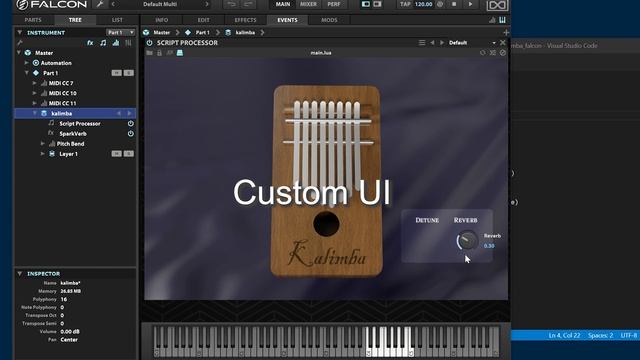The image size is (640, 360).
Task: Open the EVENTS tab
Action: click(x=287, y=20)
